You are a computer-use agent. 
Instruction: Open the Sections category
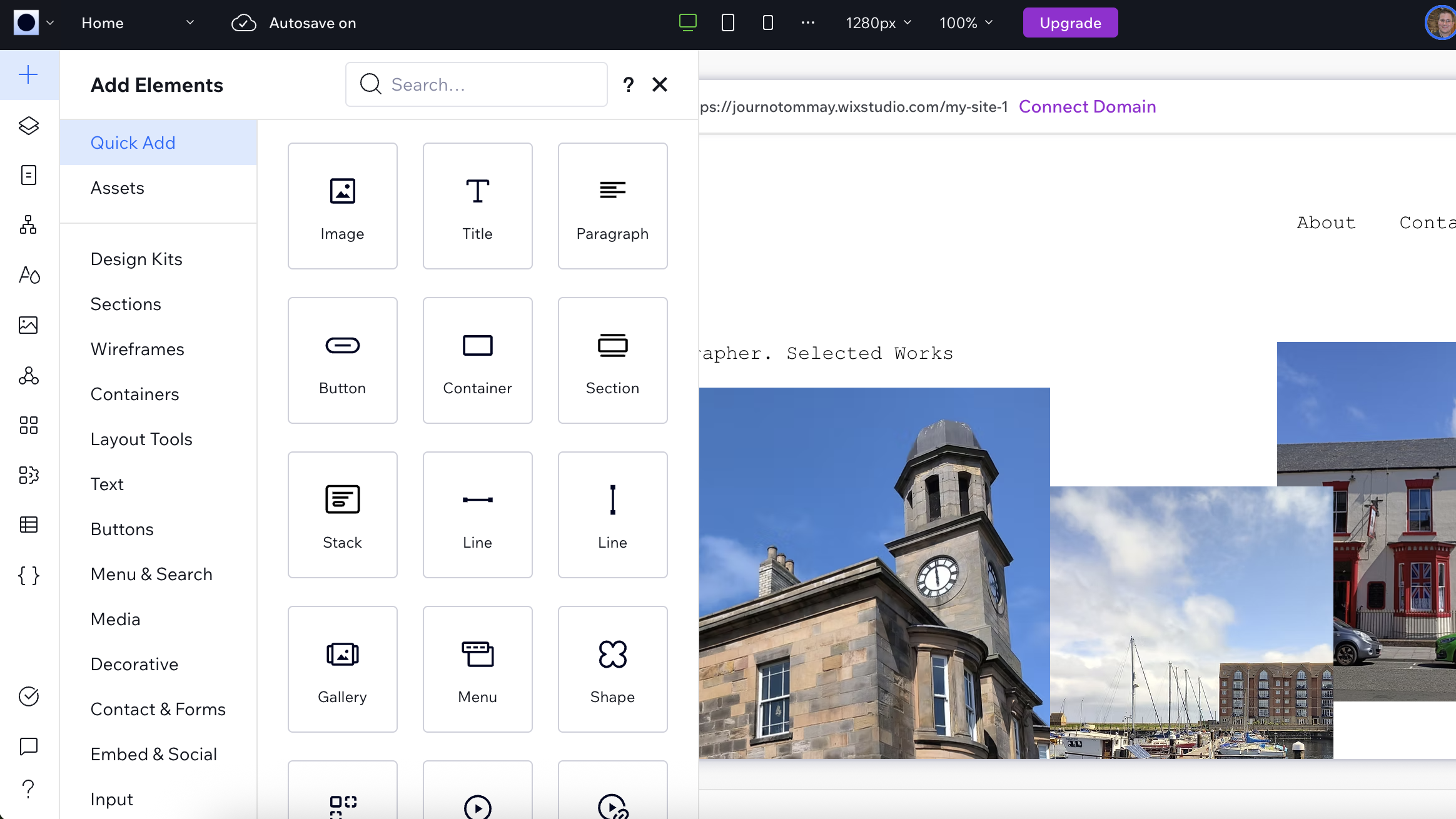coord(158,304)
